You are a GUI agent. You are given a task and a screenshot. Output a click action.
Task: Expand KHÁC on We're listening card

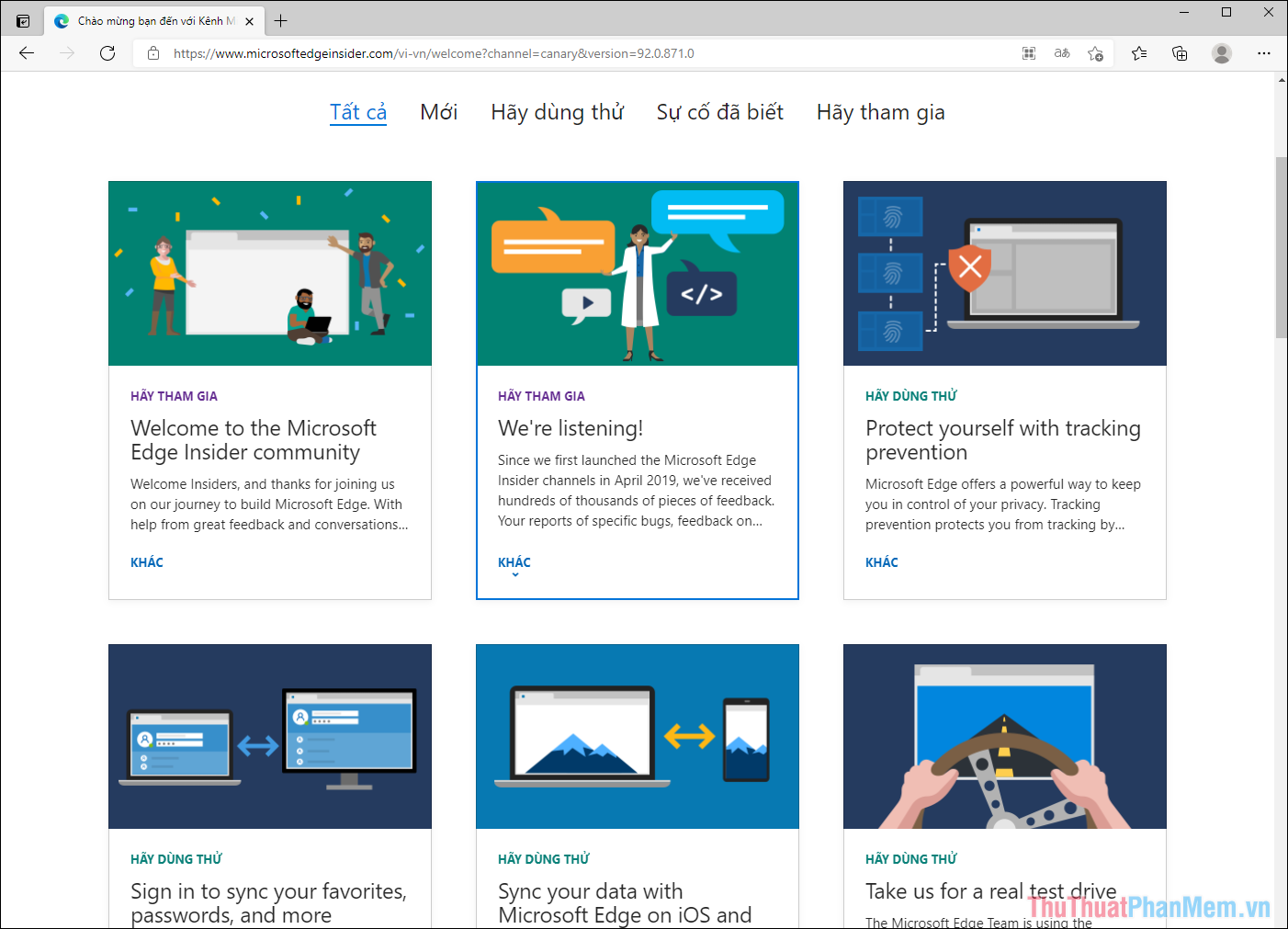[x=514, y=562]
